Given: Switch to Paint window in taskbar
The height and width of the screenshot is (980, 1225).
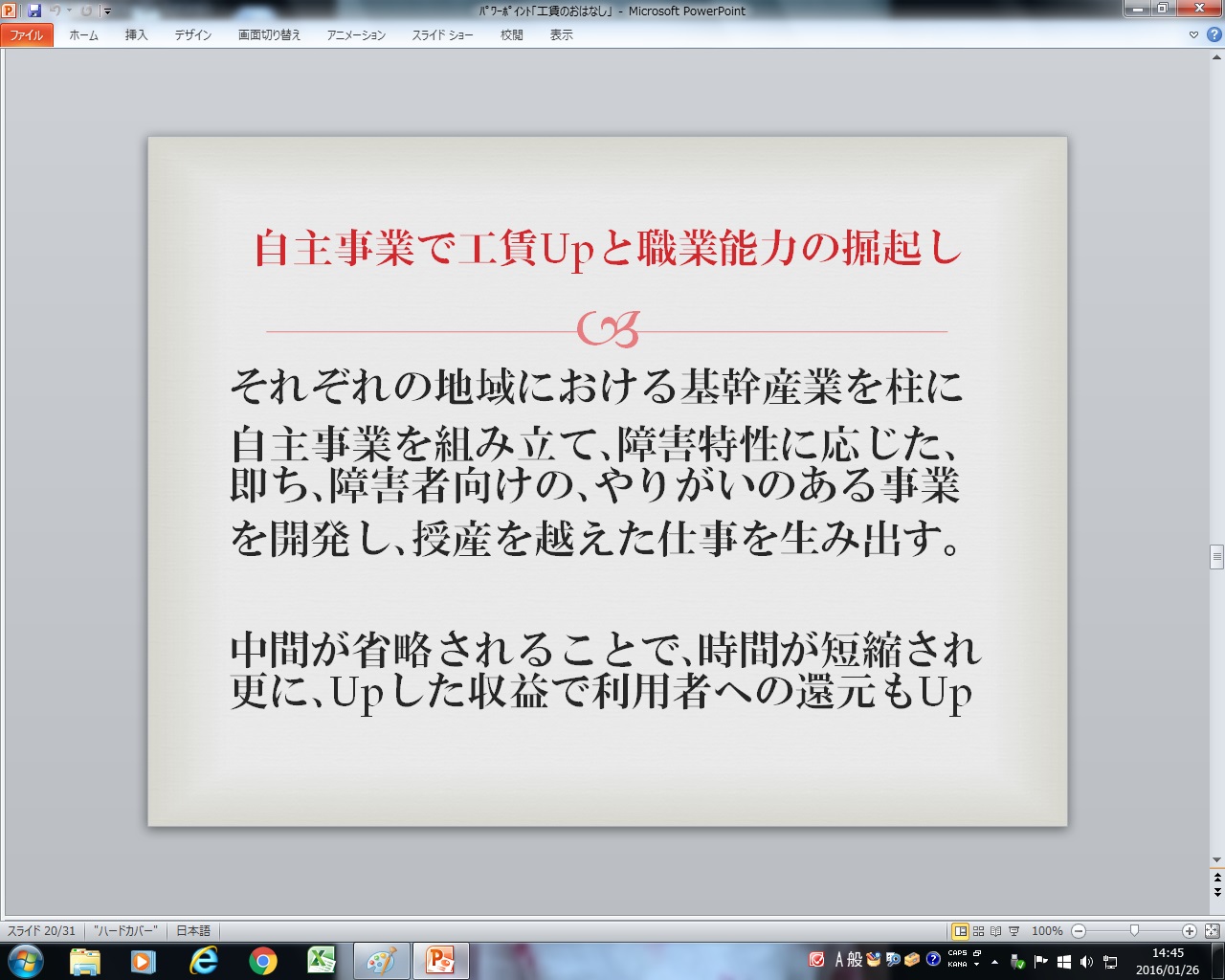Looking at the screenshot, I should tap(381, 961).
